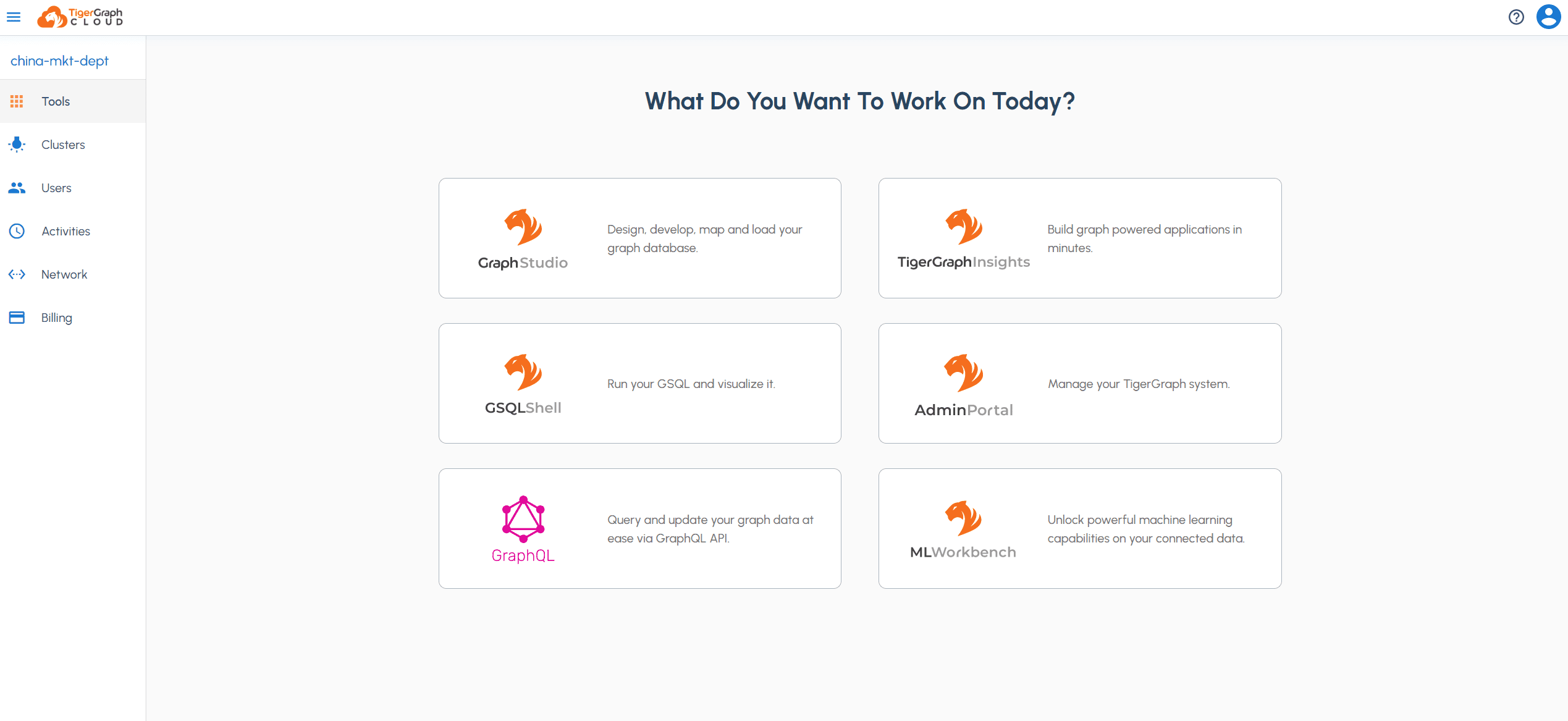Click the Tools grid icon
1568x721 pixels.
click(17, 101)
